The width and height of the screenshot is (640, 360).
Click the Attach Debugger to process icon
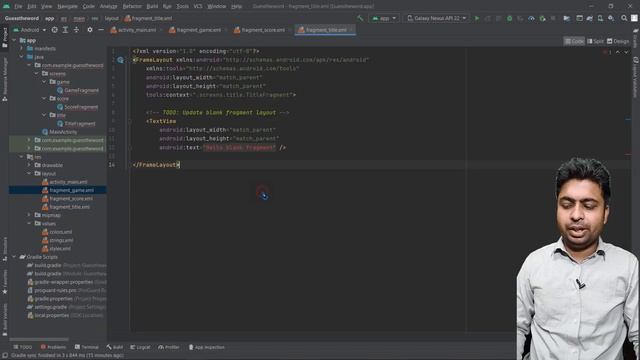542,18
